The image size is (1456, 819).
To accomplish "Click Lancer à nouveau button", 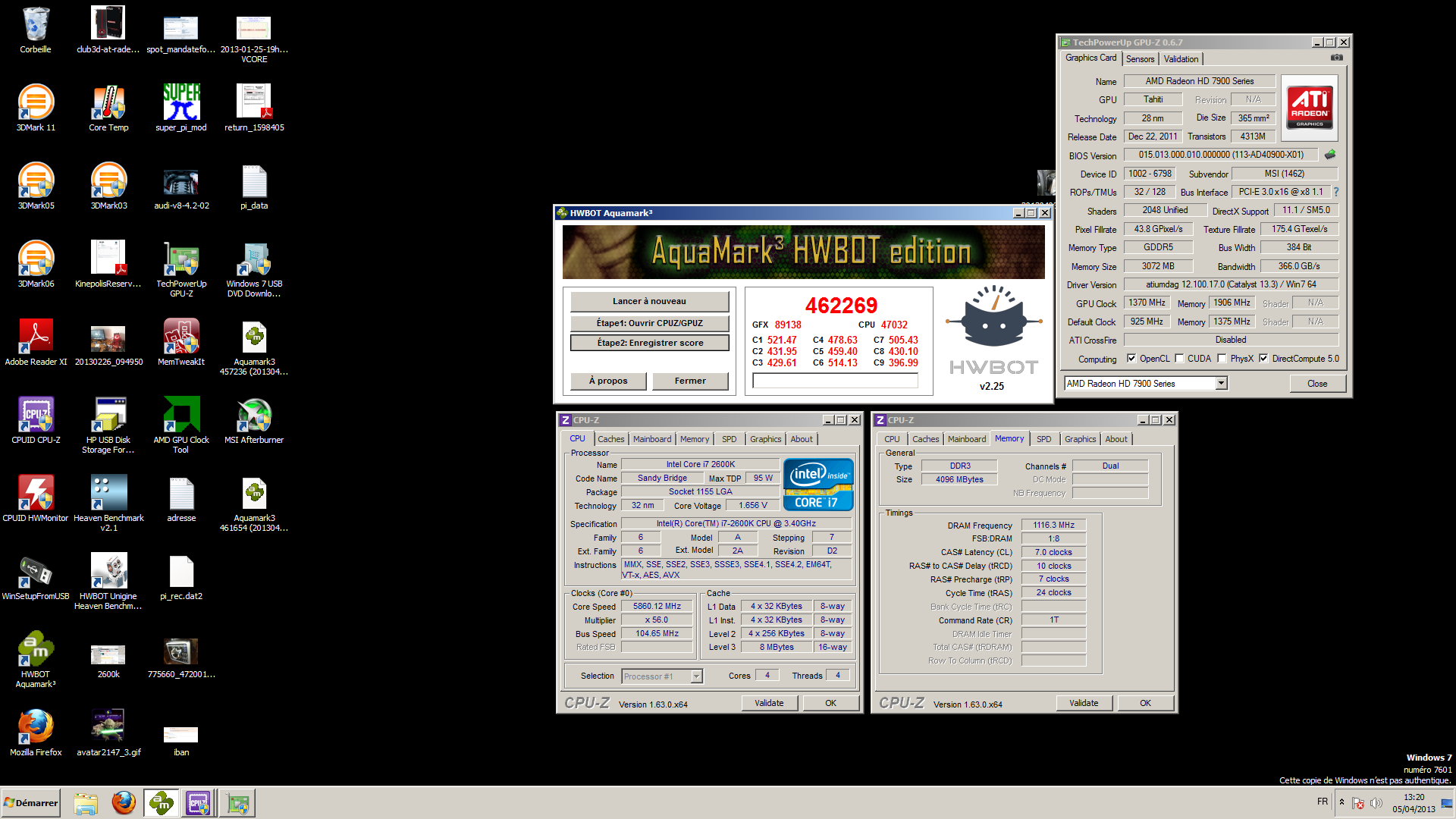I will (x=649, y=301).
